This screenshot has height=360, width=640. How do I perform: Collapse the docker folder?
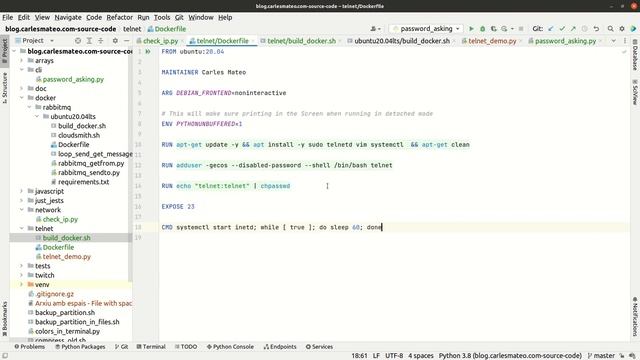pos(21,98)
